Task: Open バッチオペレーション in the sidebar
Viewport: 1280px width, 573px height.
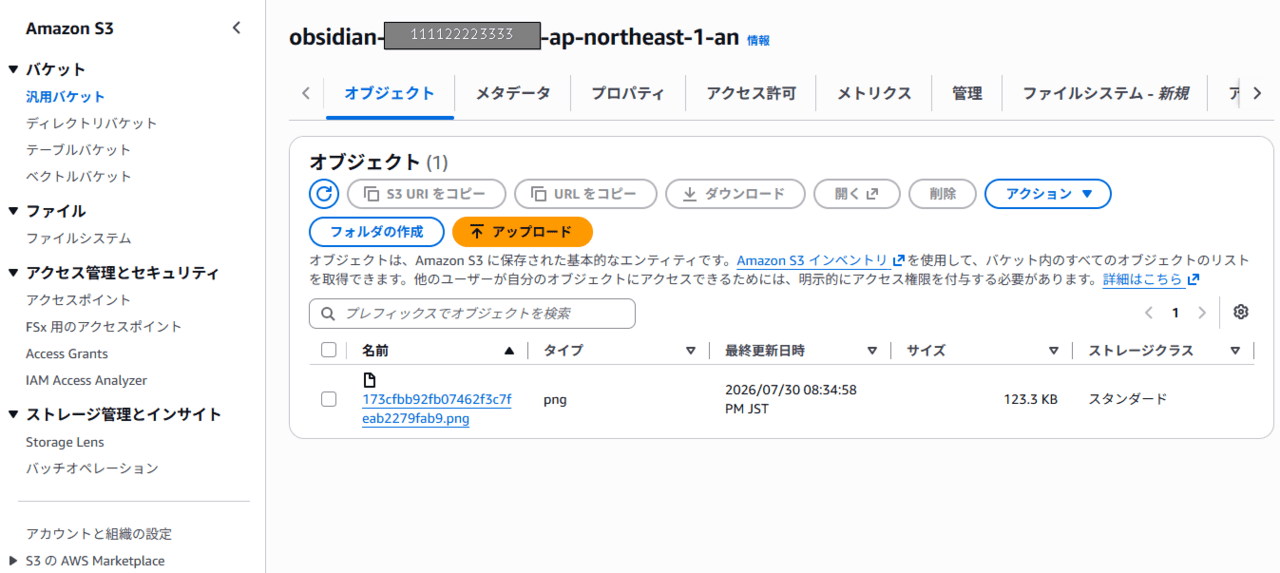Action: click(x=92, y=468)
